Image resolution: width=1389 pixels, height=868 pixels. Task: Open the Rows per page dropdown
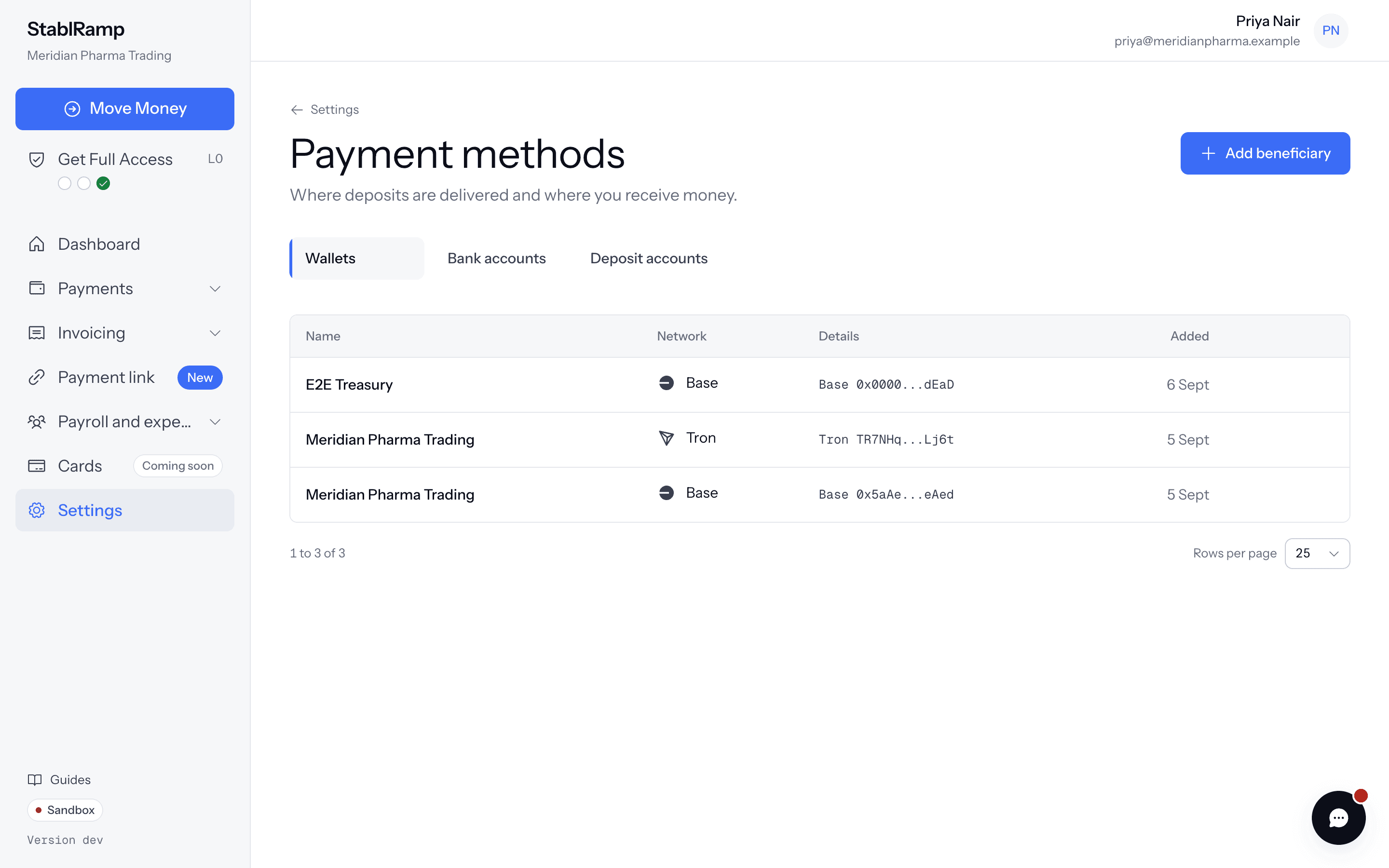pos(1317,554)
